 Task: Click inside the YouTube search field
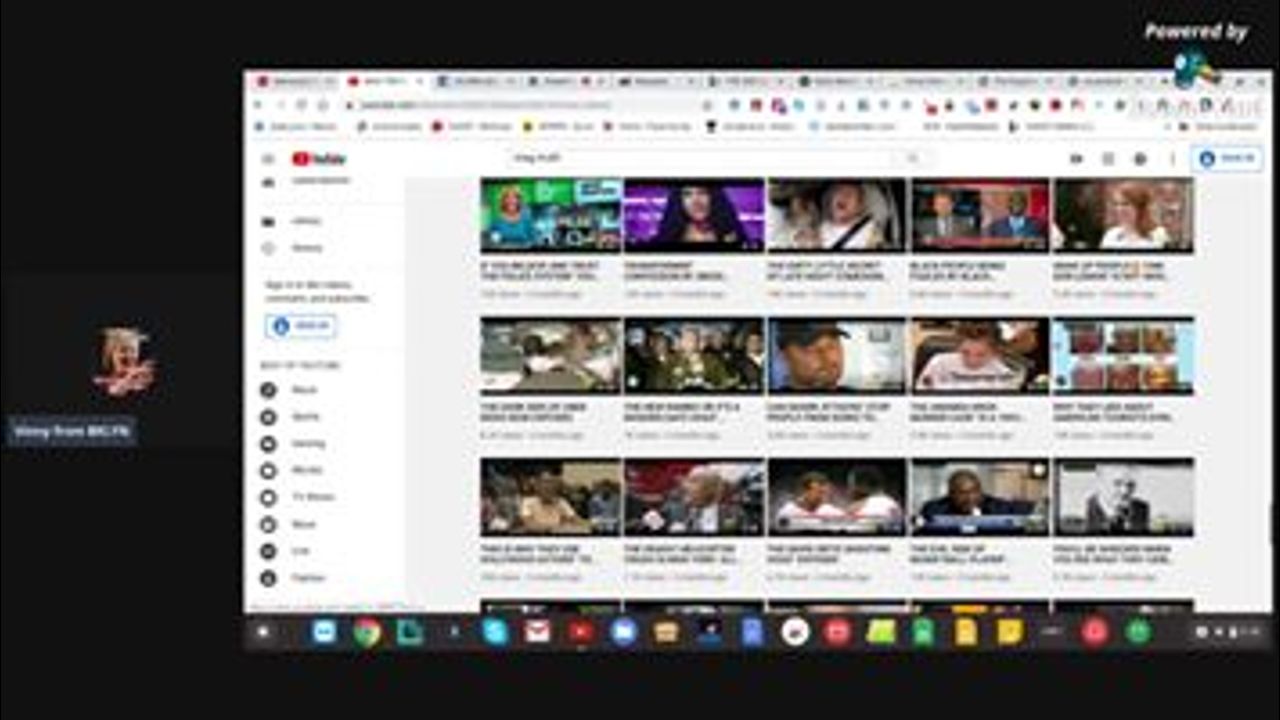[x=700, y=158]
